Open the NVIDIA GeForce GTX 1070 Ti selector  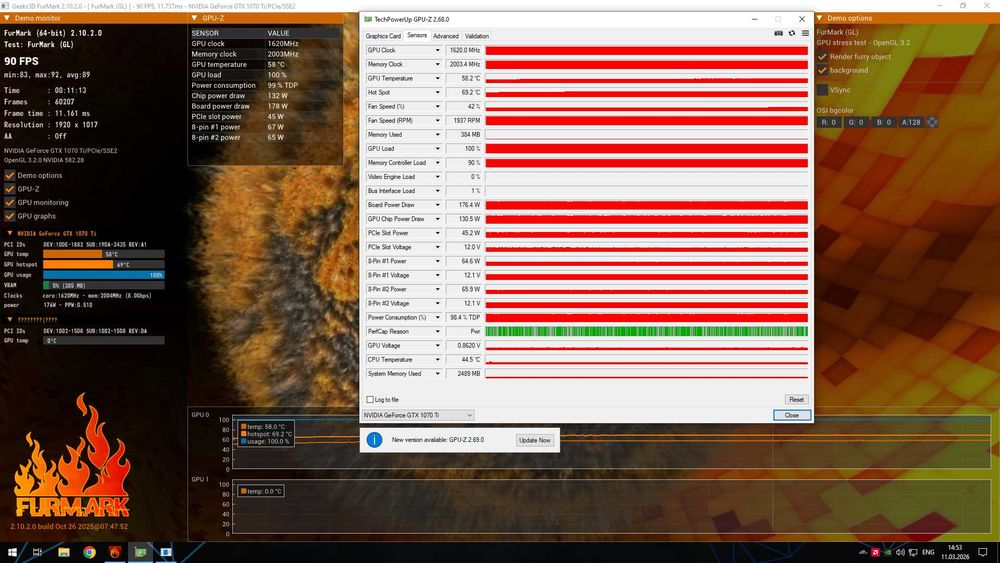point(418,415)
